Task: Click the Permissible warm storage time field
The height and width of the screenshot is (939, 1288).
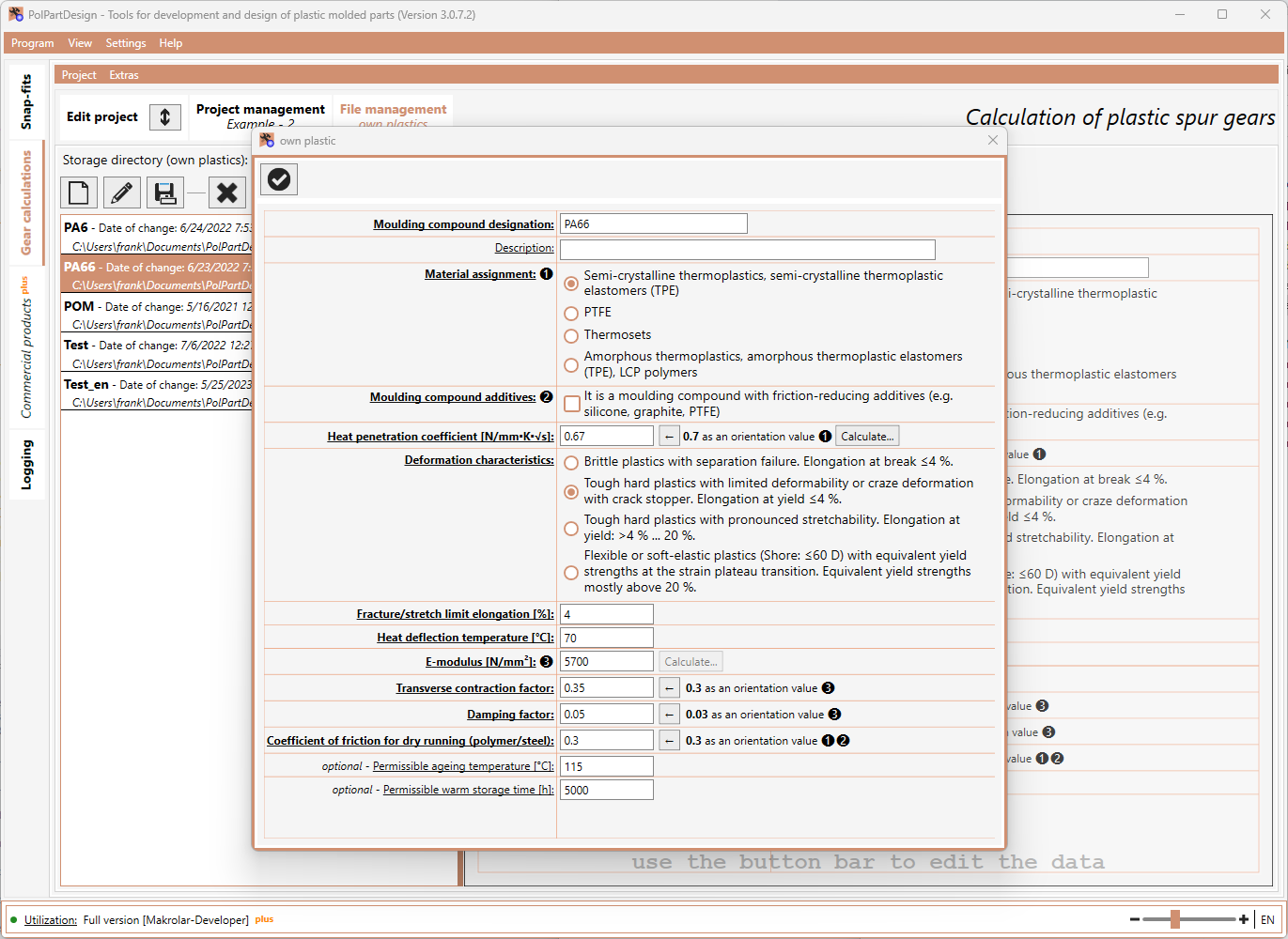Action: click(607, 790)
